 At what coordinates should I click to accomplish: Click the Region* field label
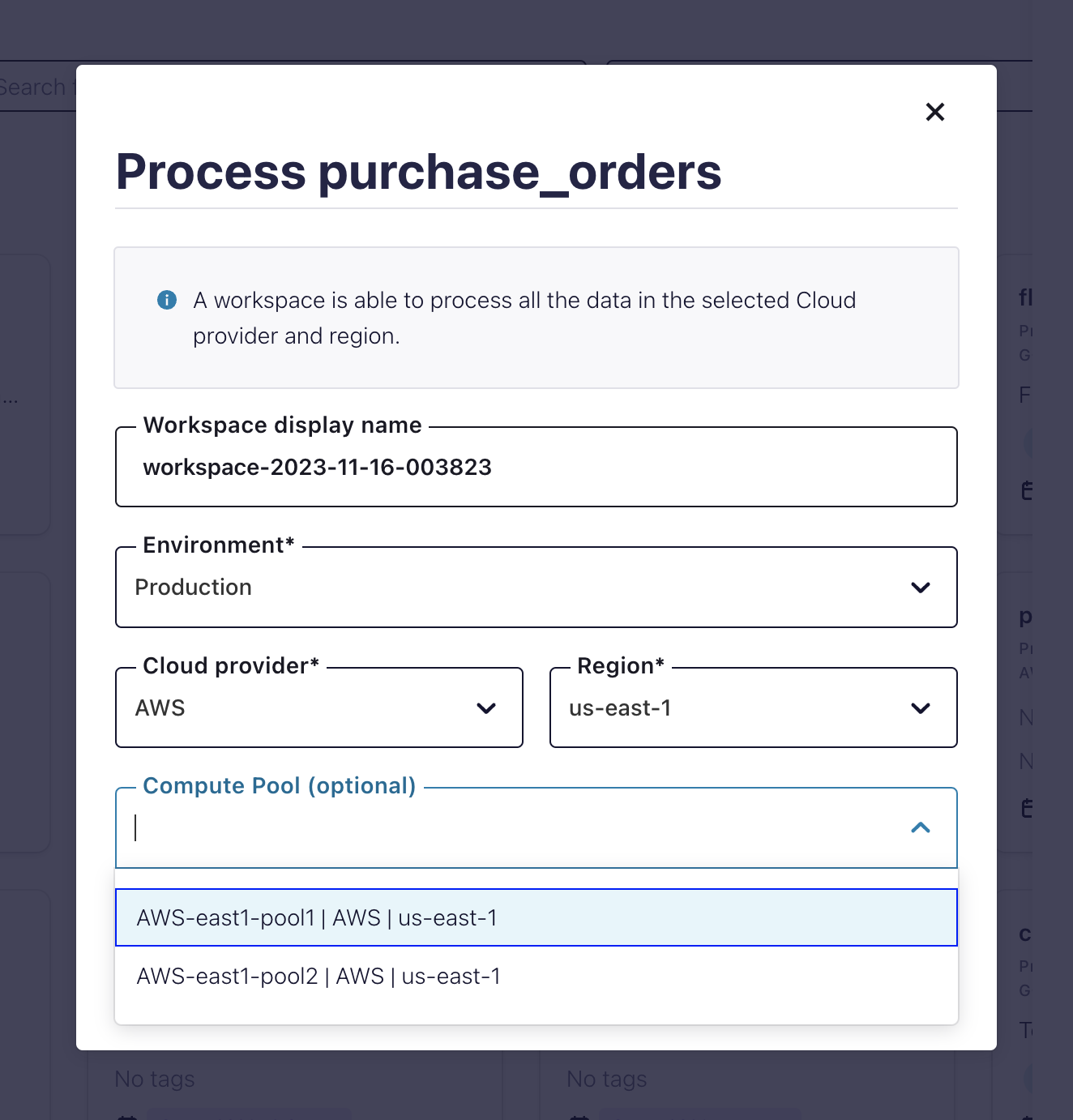620,666
